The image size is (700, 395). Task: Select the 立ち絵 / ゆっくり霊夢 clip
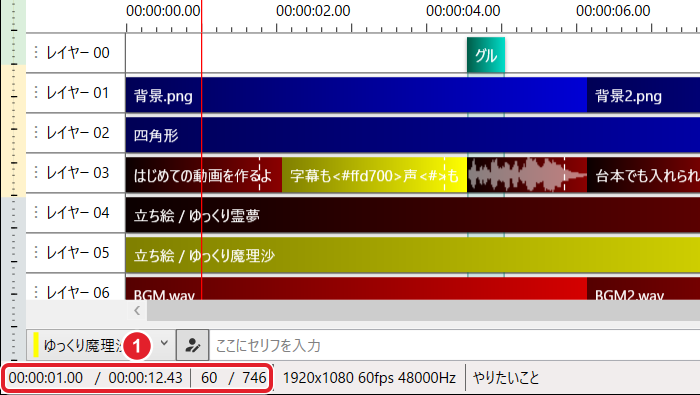[413, 215]
